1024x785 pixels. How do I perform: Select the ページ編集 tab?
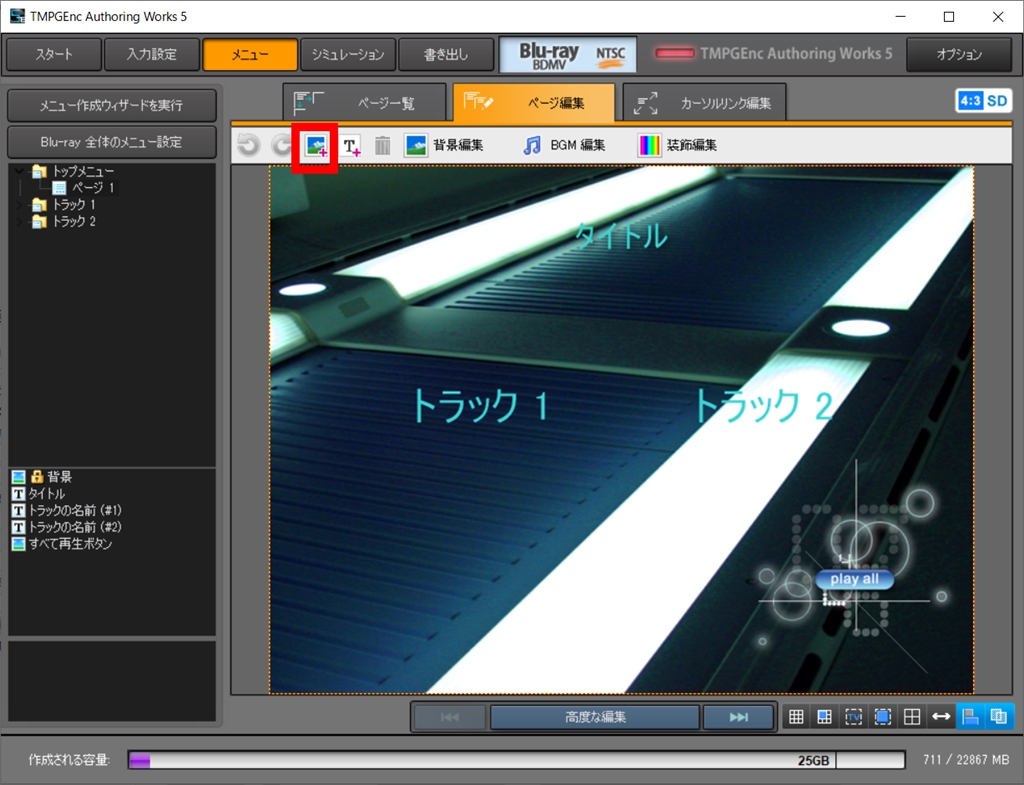tap(534, 103)
